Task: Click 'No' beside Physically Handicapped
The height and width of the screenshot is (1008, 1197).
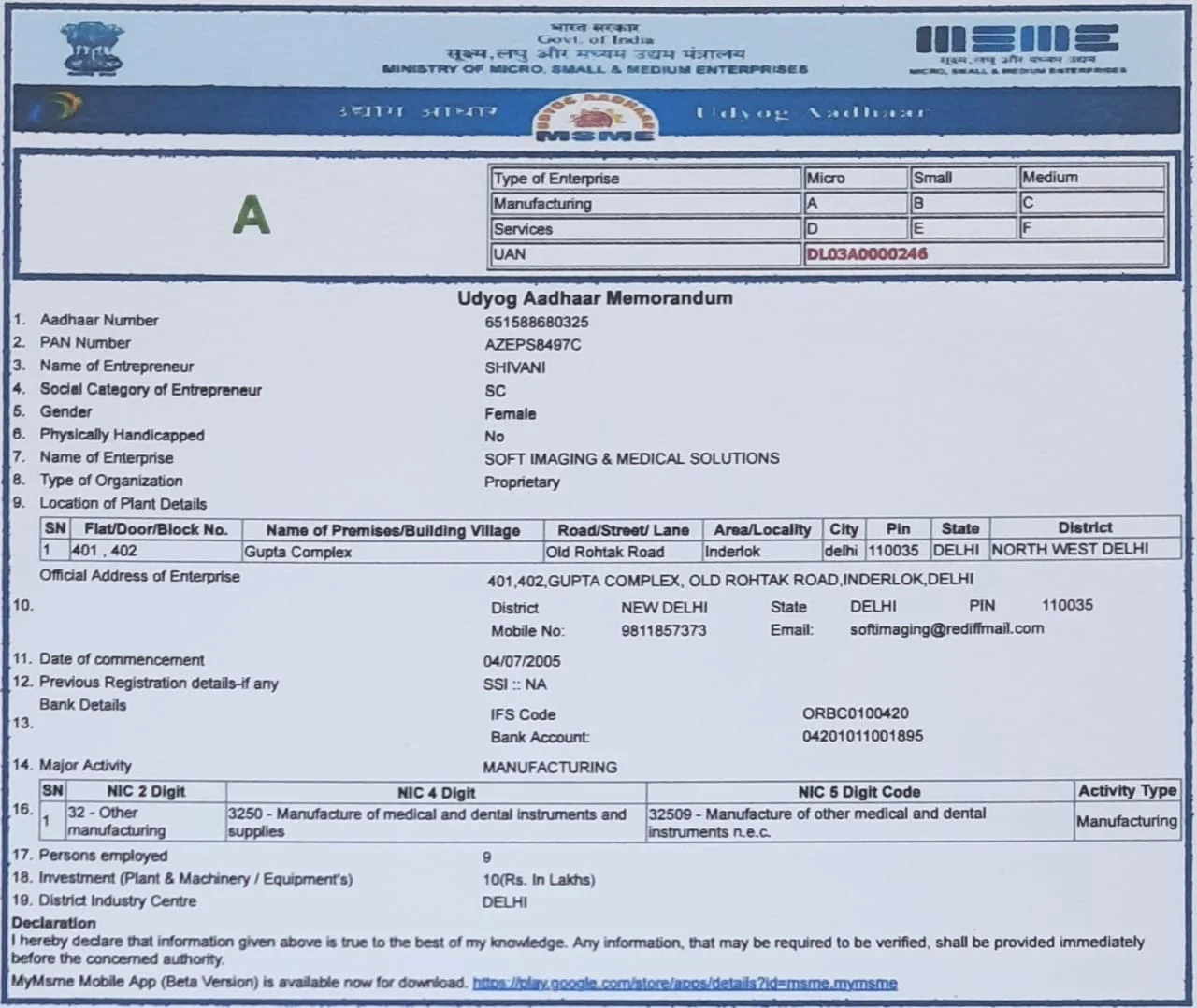Action: [494, 436]
